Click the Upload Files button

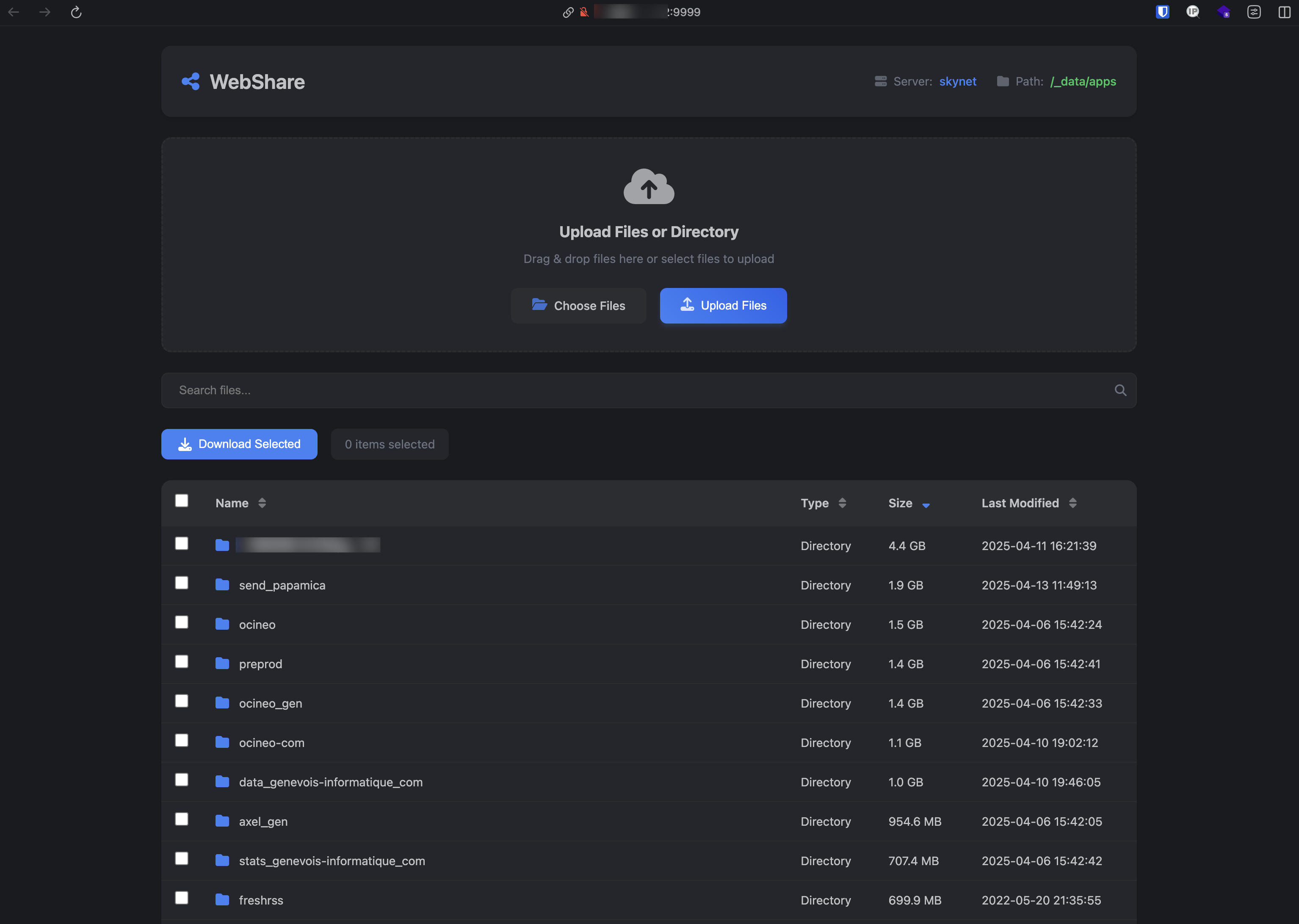(x=723, y=306)
